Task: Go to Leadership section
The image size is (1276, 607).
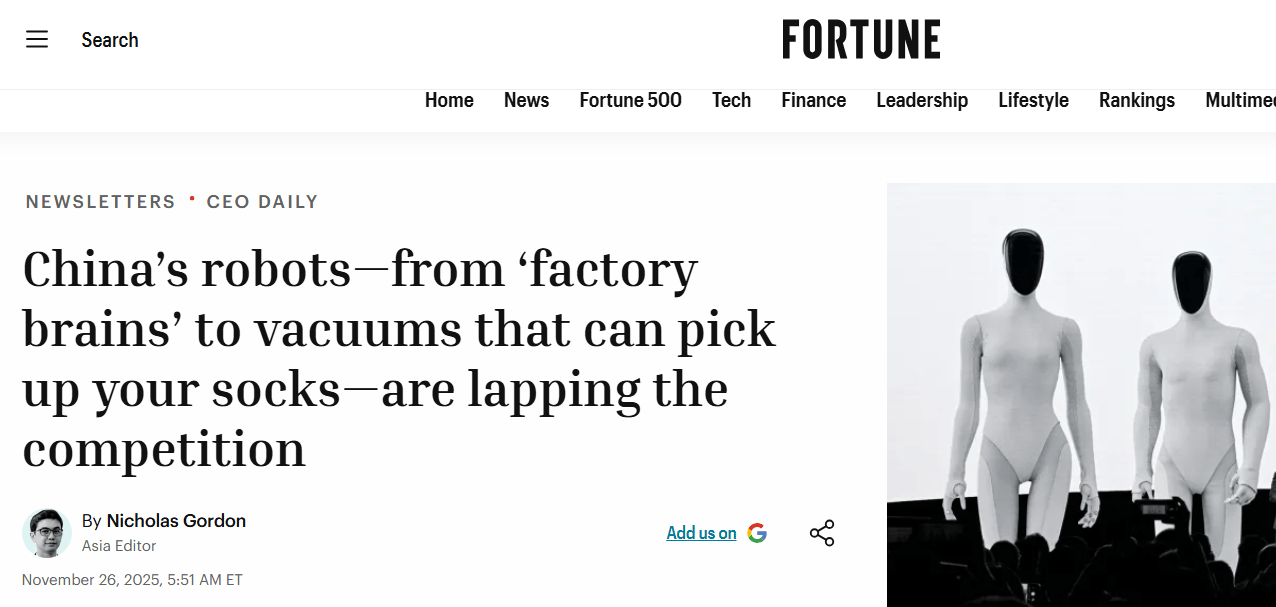Action: 922,100
